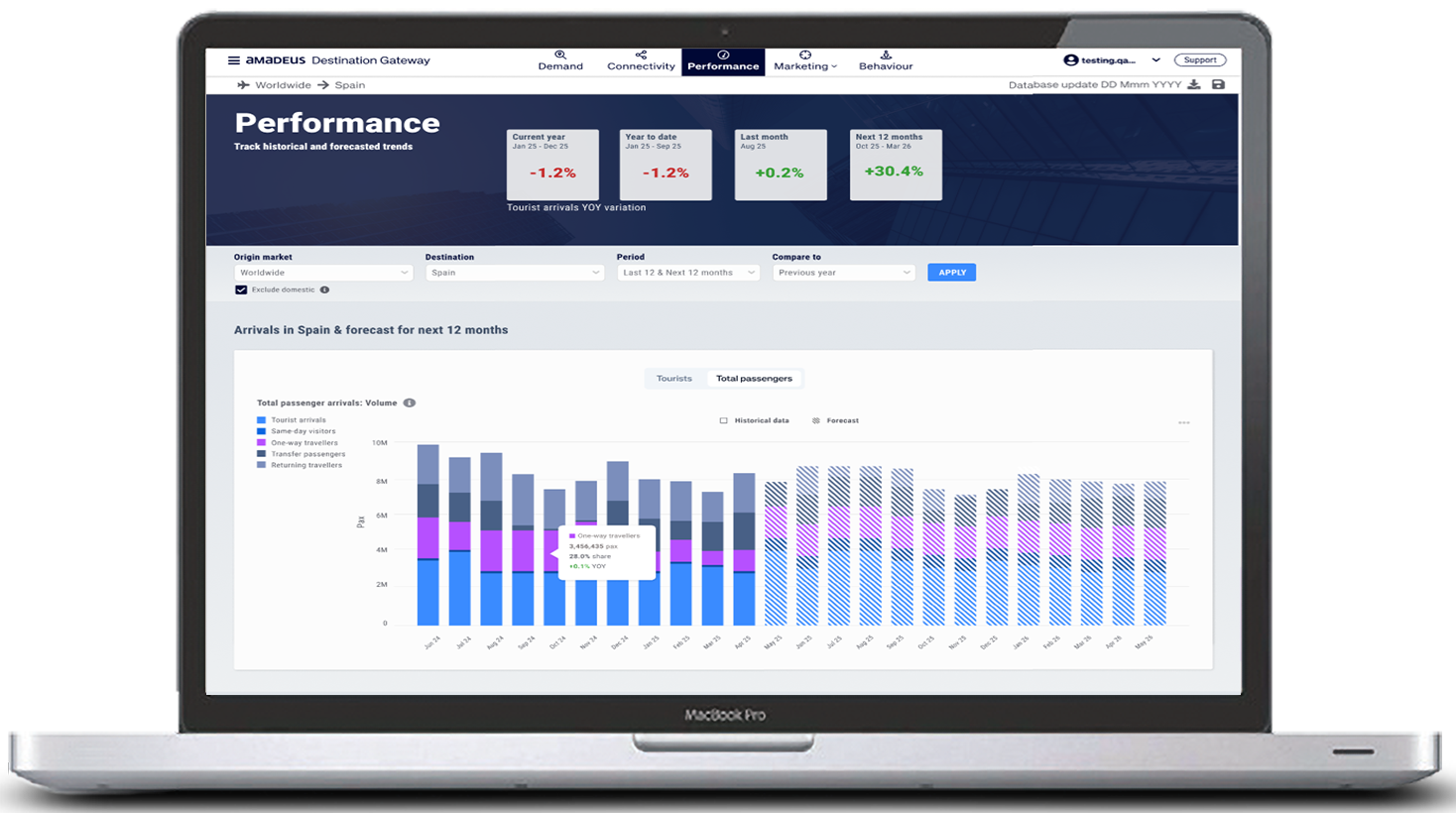
Task: Download data via download icon
Action: (1194, 85)
